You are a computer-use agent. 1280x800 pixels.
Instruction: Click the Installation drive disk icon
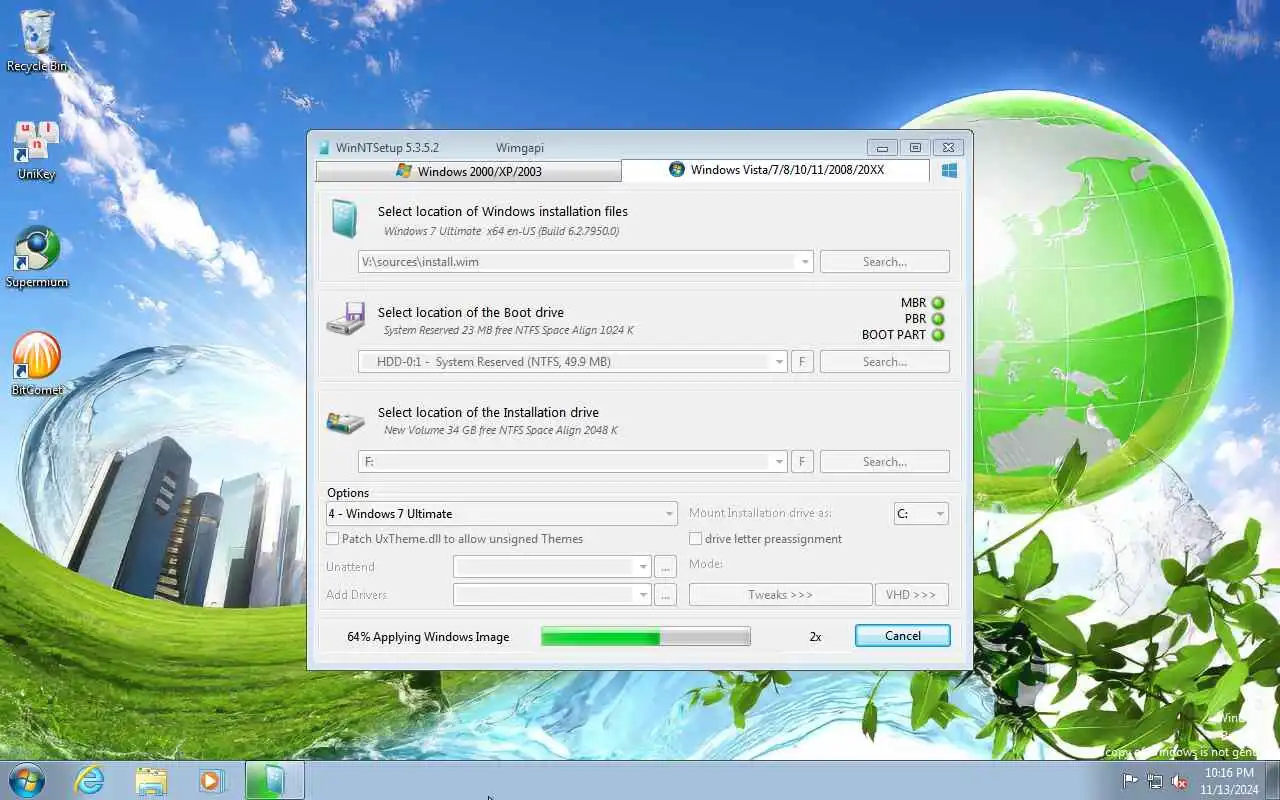click(x=345, y=421)
